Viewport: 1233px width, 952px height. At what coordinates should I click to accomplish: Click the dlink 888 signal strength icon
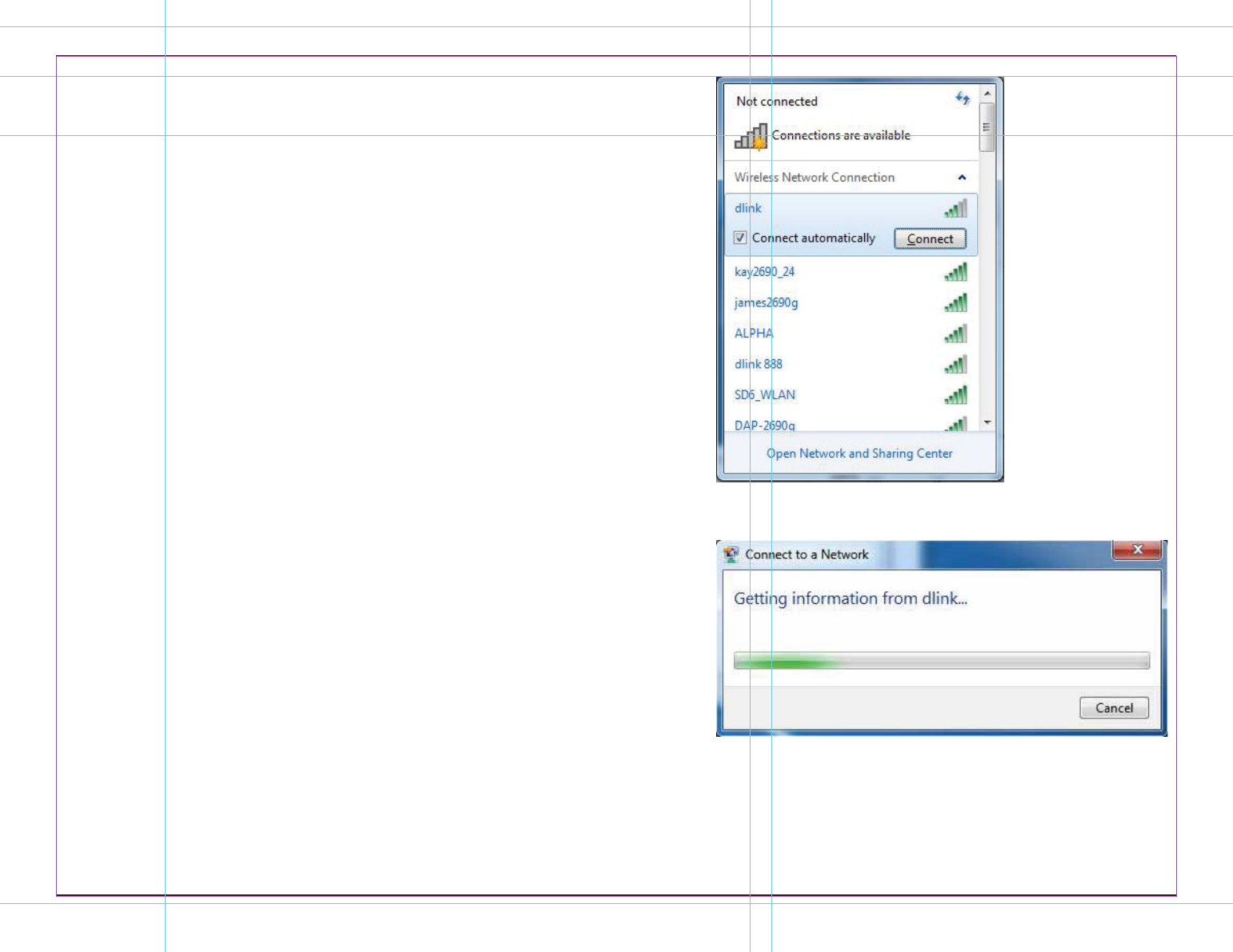tap(955, 364)
